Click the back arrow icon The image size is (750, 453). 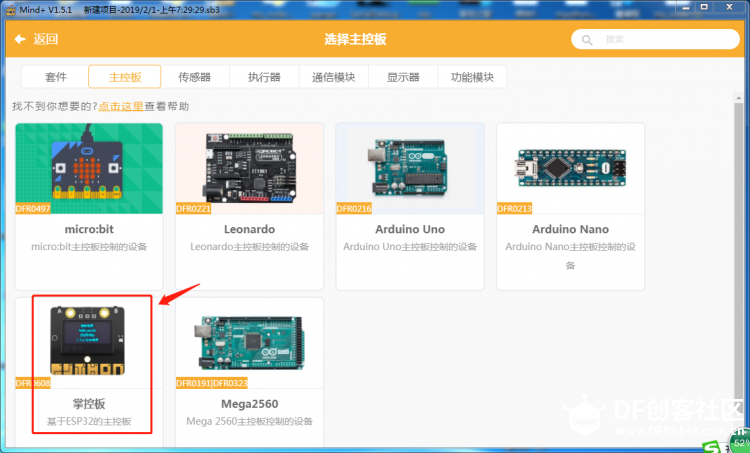pos(20,39)
